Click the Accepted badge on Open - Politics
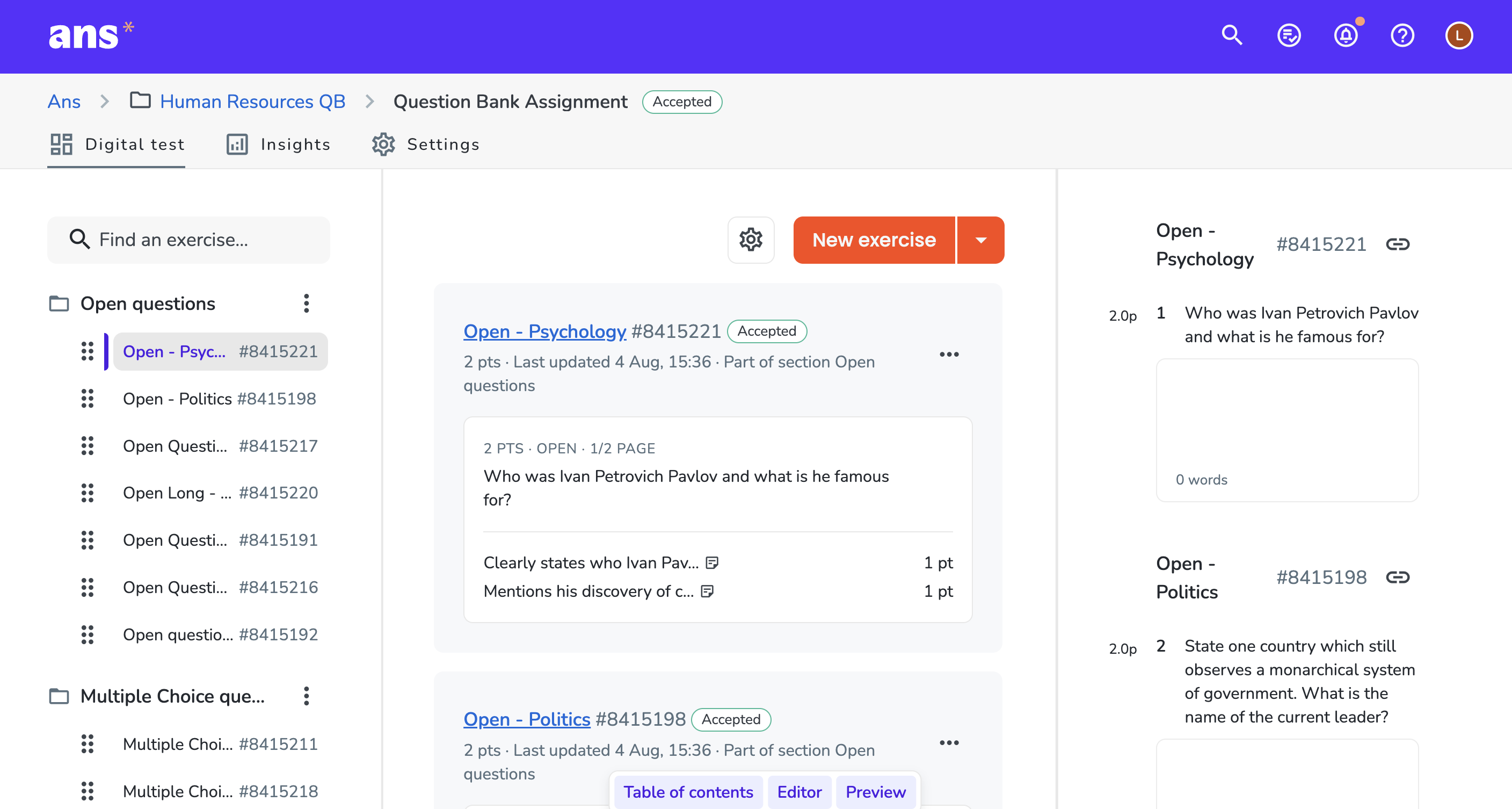The height and width of the screenshot is (809, 1512). 731,719
